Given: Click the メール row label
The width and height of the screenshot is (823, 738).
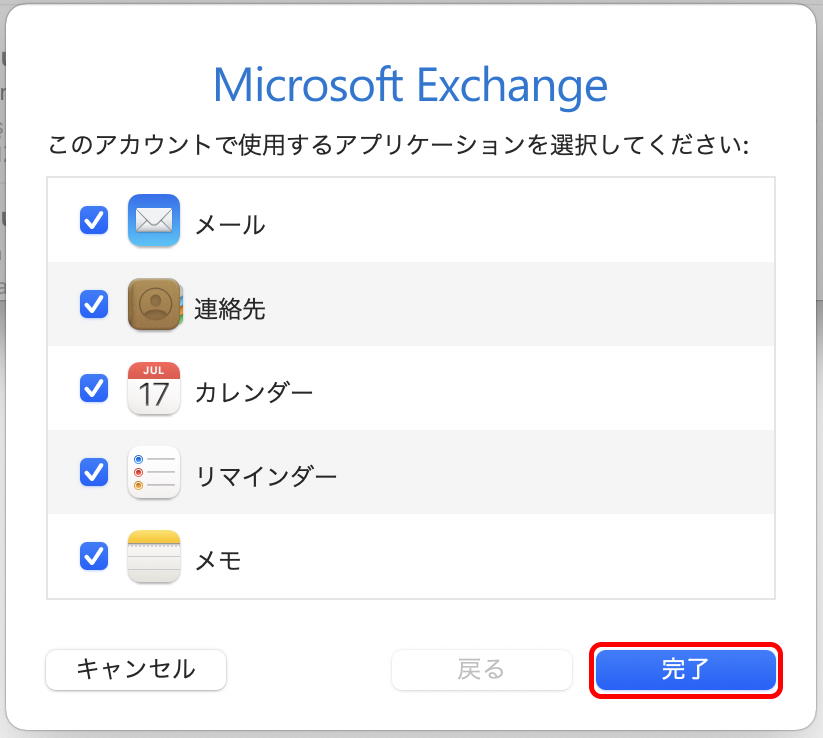Looking at the screenshot, I should click(229, 224).
